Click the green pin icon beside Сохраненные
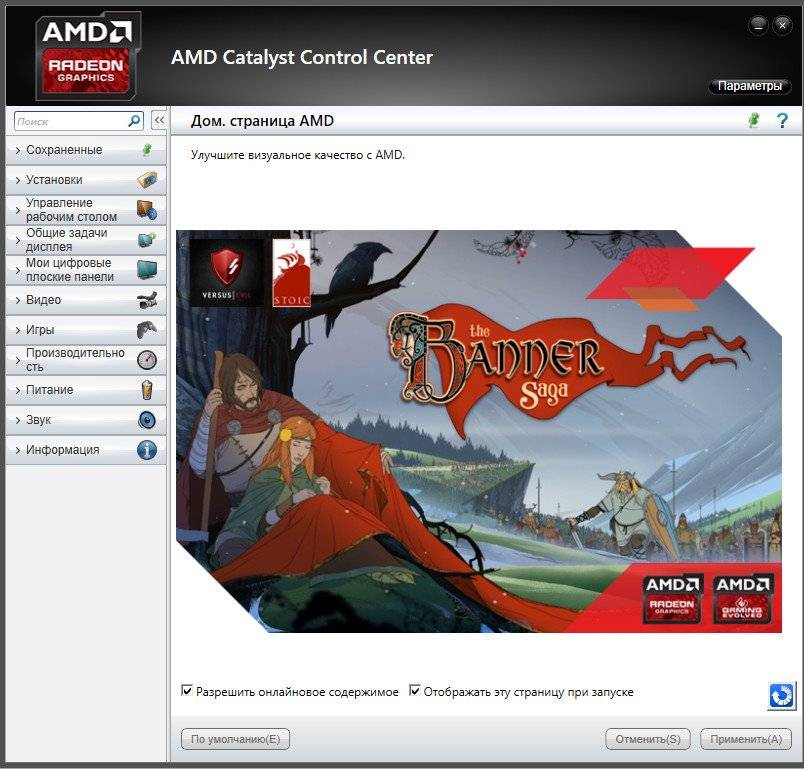 (x=147, y=150)
